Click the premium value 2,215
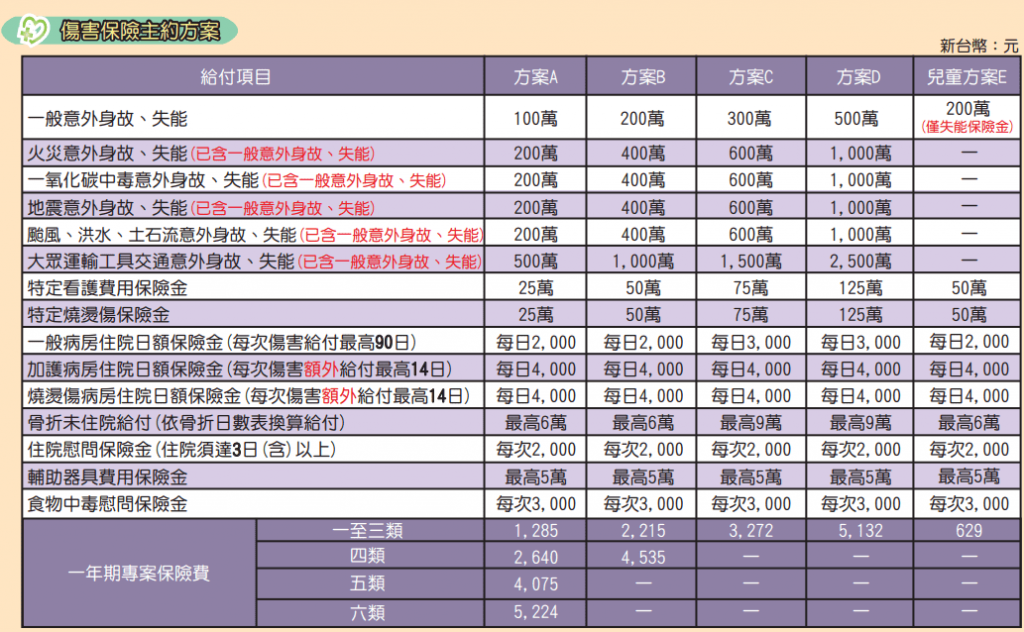 coord(643,531)
